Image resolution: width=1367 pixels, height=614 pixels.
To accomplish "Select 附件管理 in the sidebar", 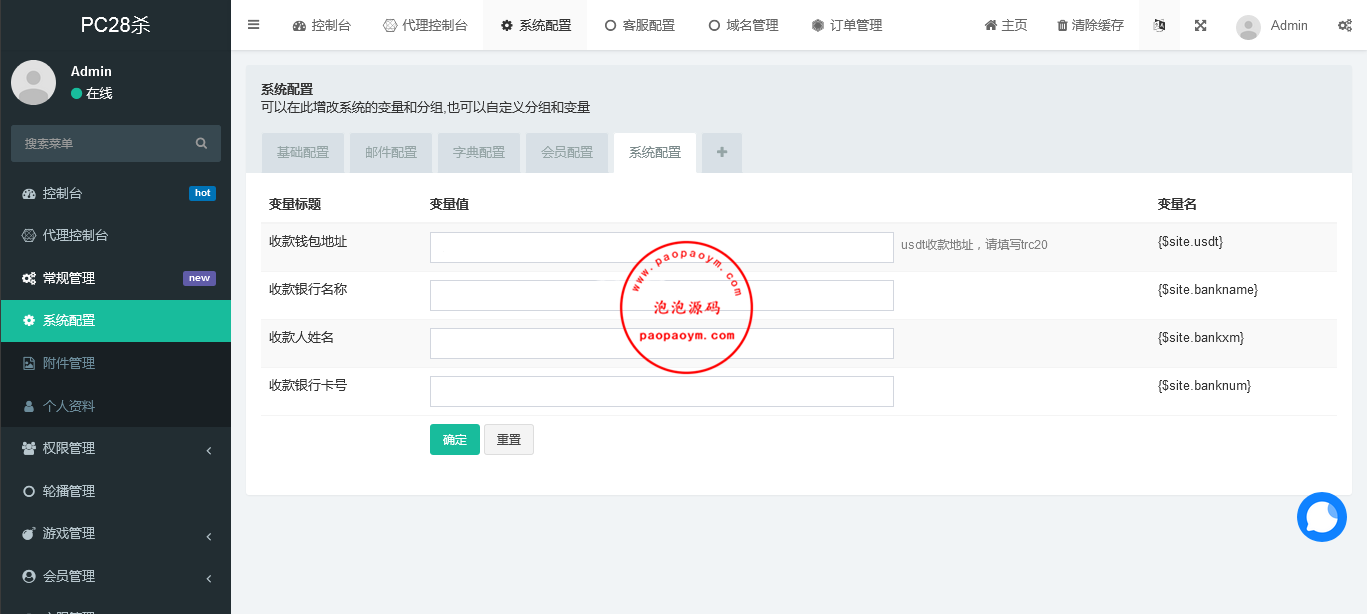I will coord(68,364).
